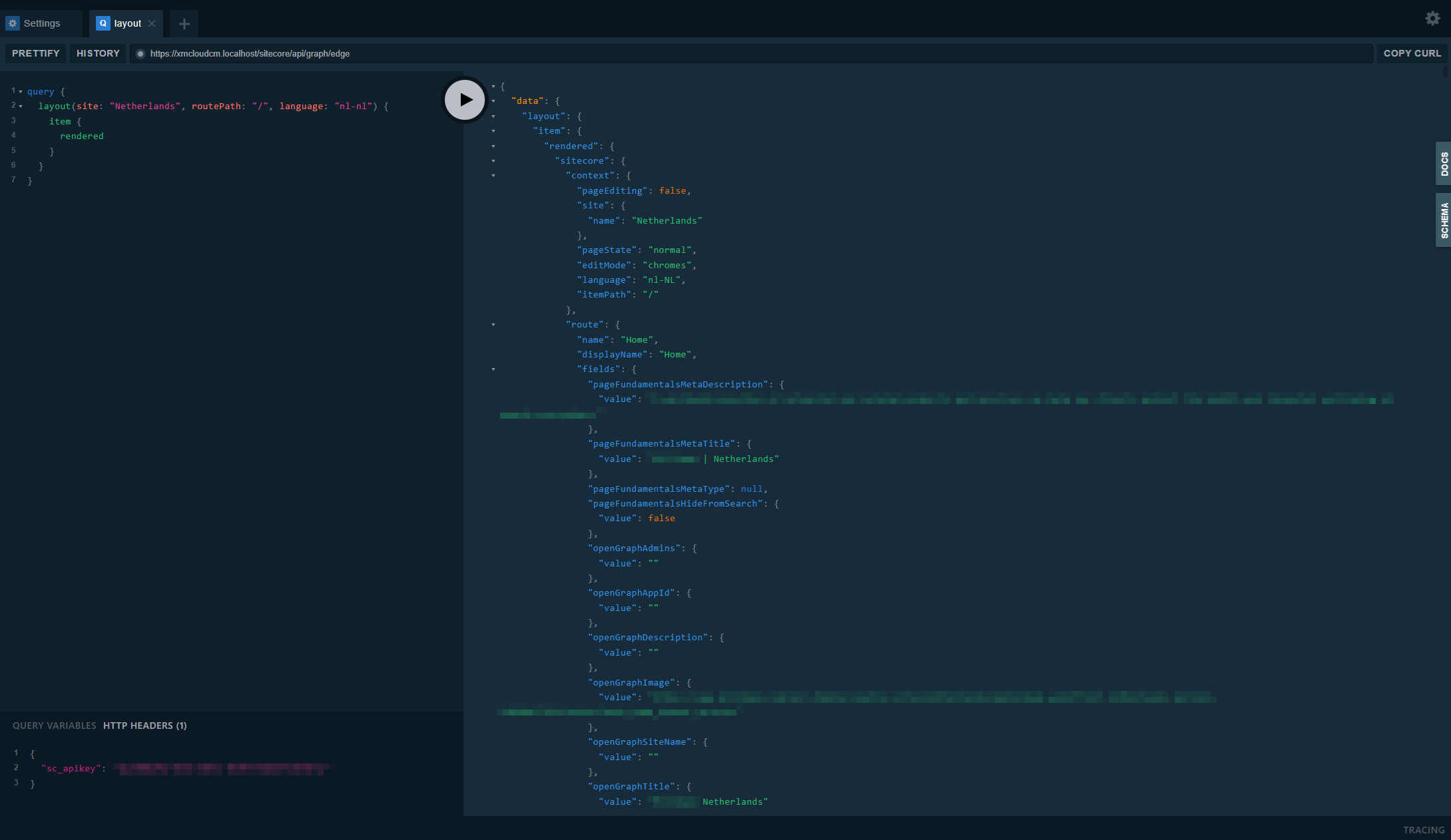Viewport: 1451px width, 840px height.
Task: Collapse the "route" node in response
Action: click(493, 325)
